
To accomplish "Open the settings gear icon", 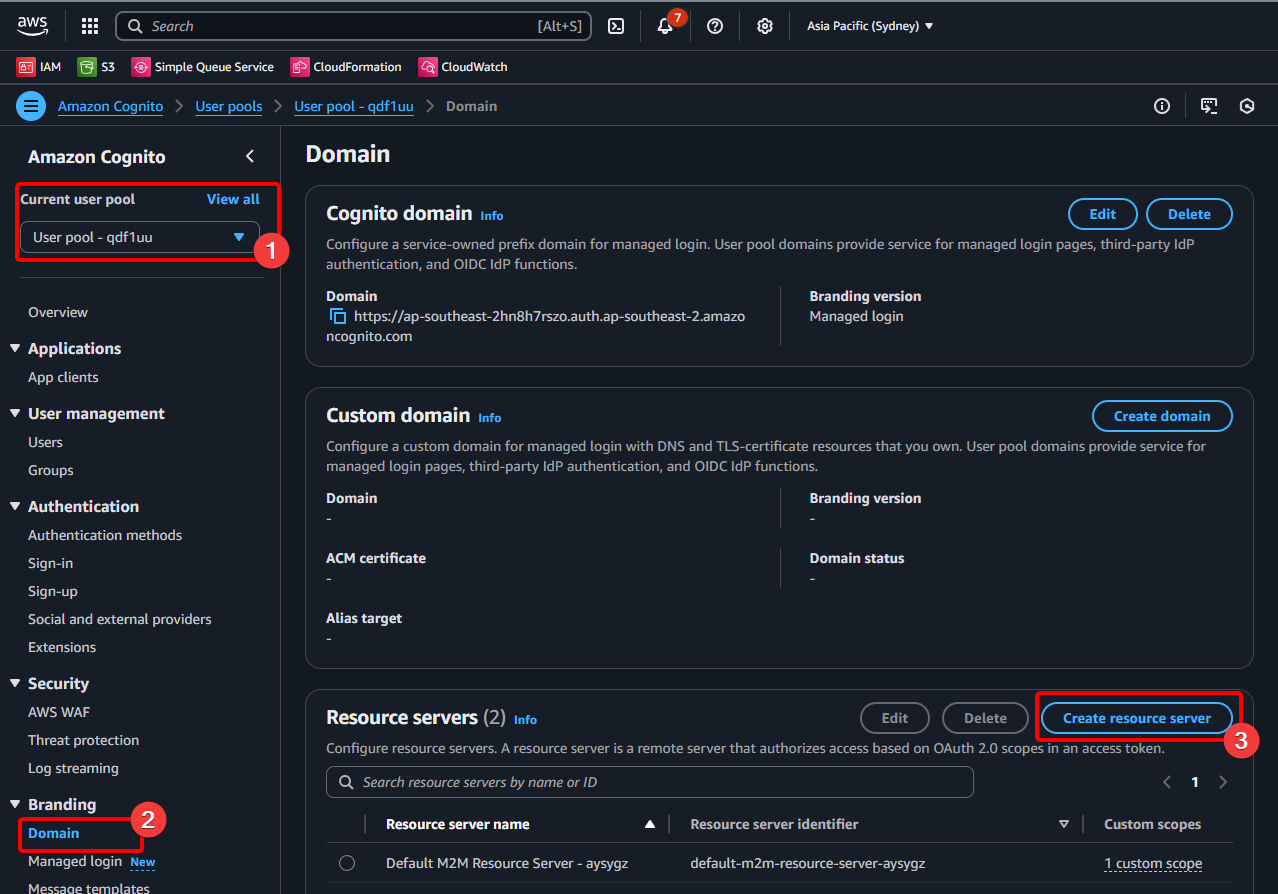I will click(765, 26).
